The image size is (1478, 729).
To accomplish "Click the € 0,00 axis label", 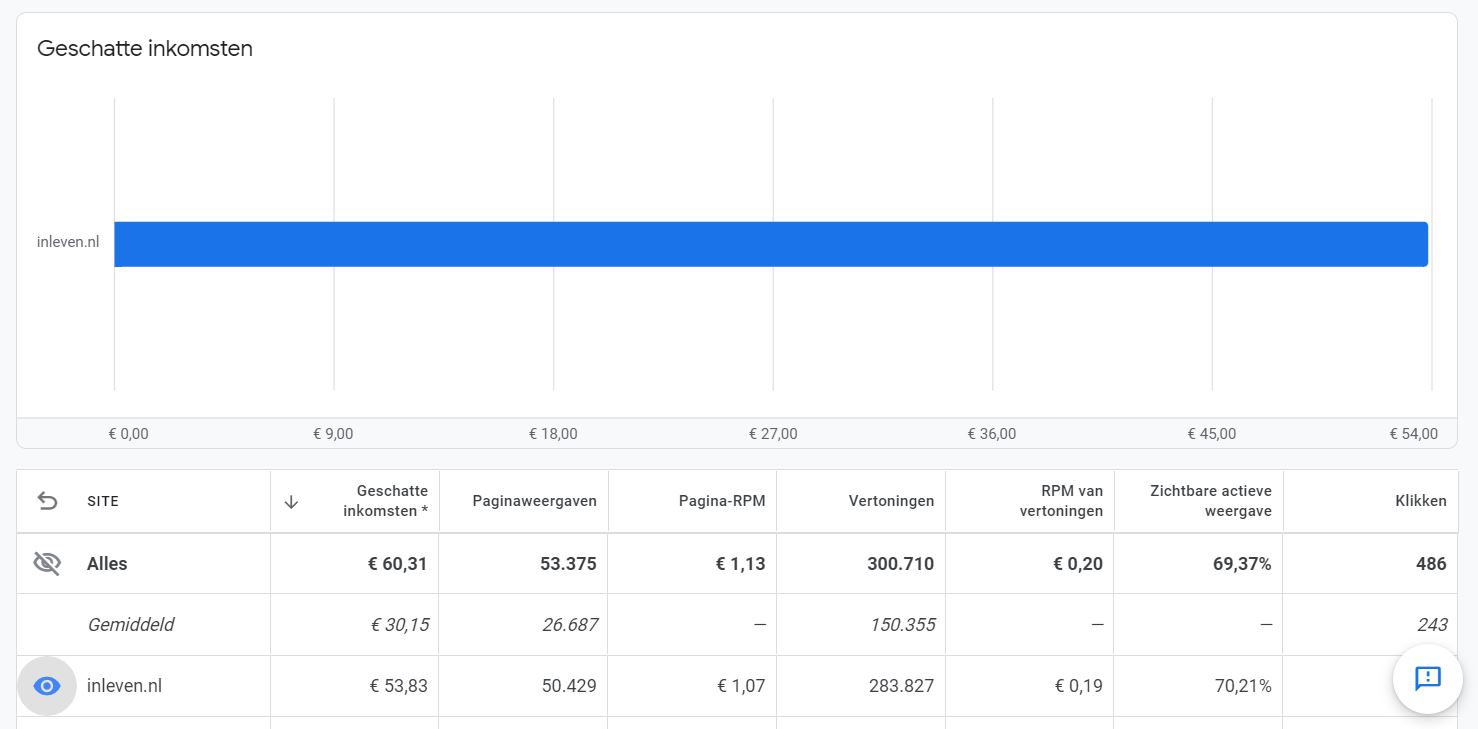I will [x=128, y=434].
